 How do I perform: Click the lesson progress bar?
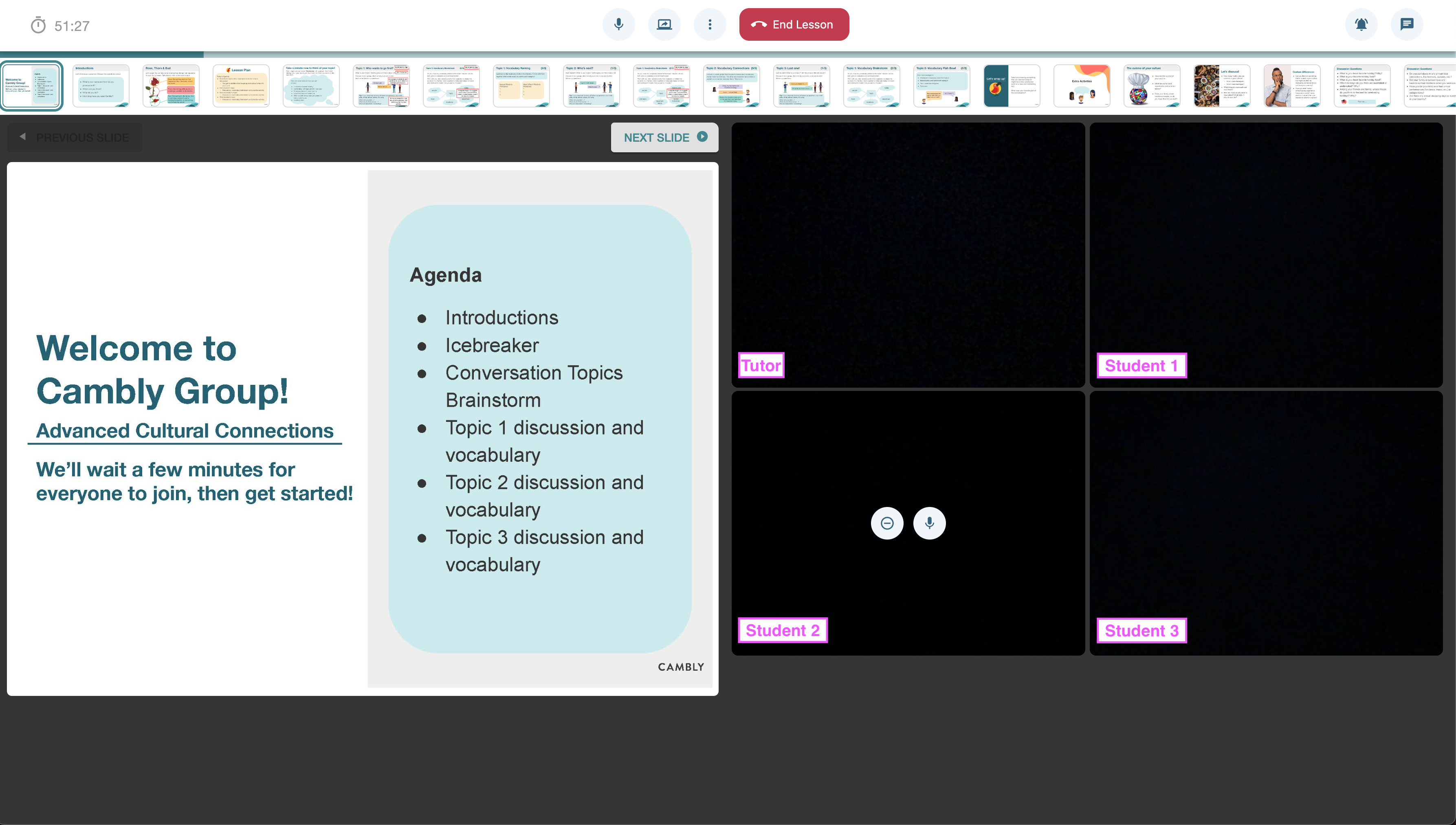point(728,55)
